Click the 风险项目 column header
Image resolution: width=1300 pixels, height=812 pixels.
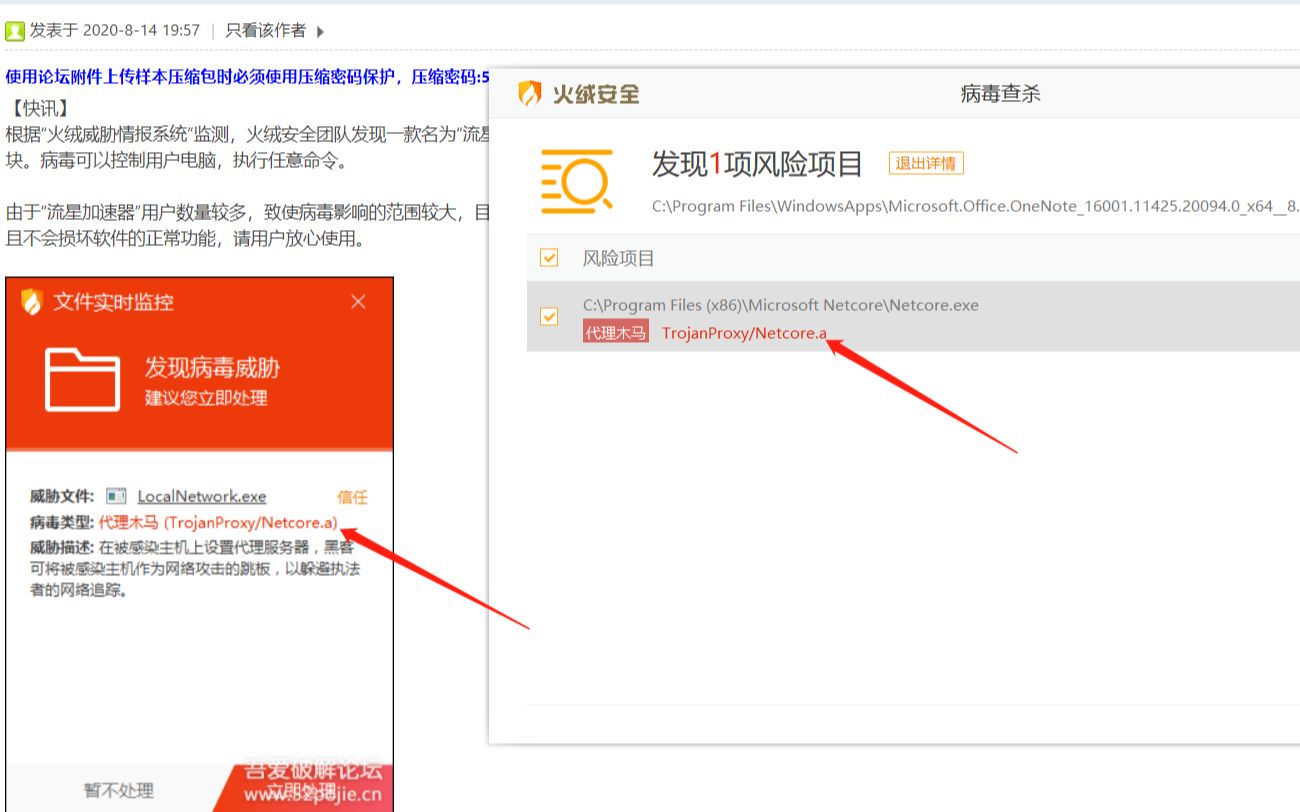(619, 258)
